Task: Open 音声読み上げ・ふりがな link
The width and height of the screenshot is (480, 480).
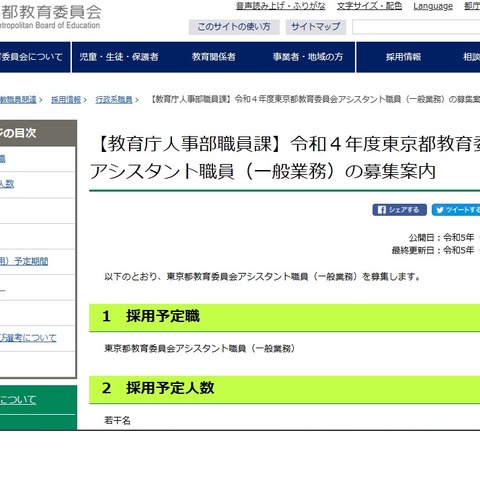Action: coord(281,6)
